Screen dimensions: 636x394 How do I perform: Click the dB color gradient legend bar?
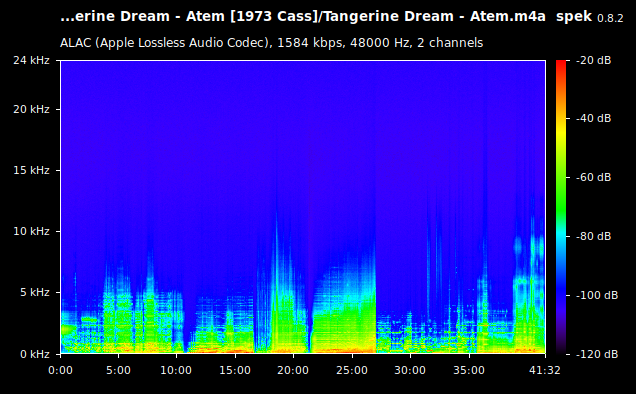tap(561, 207)
